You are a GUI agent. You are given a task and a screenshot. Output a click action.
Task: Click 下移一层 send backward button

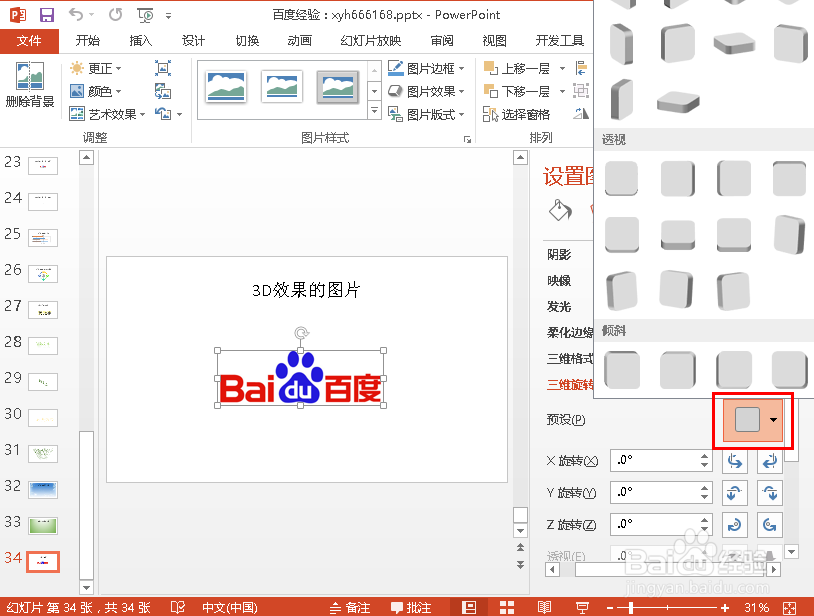point(517,91)
